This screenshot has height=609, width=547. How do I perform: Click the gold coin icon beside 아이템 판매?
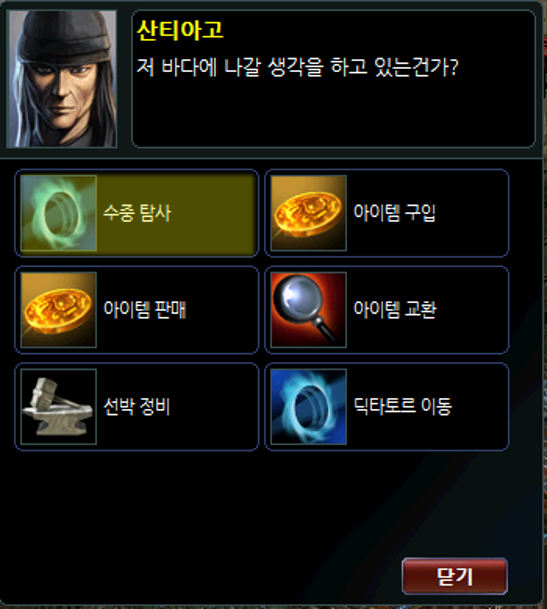coord(59,310)
